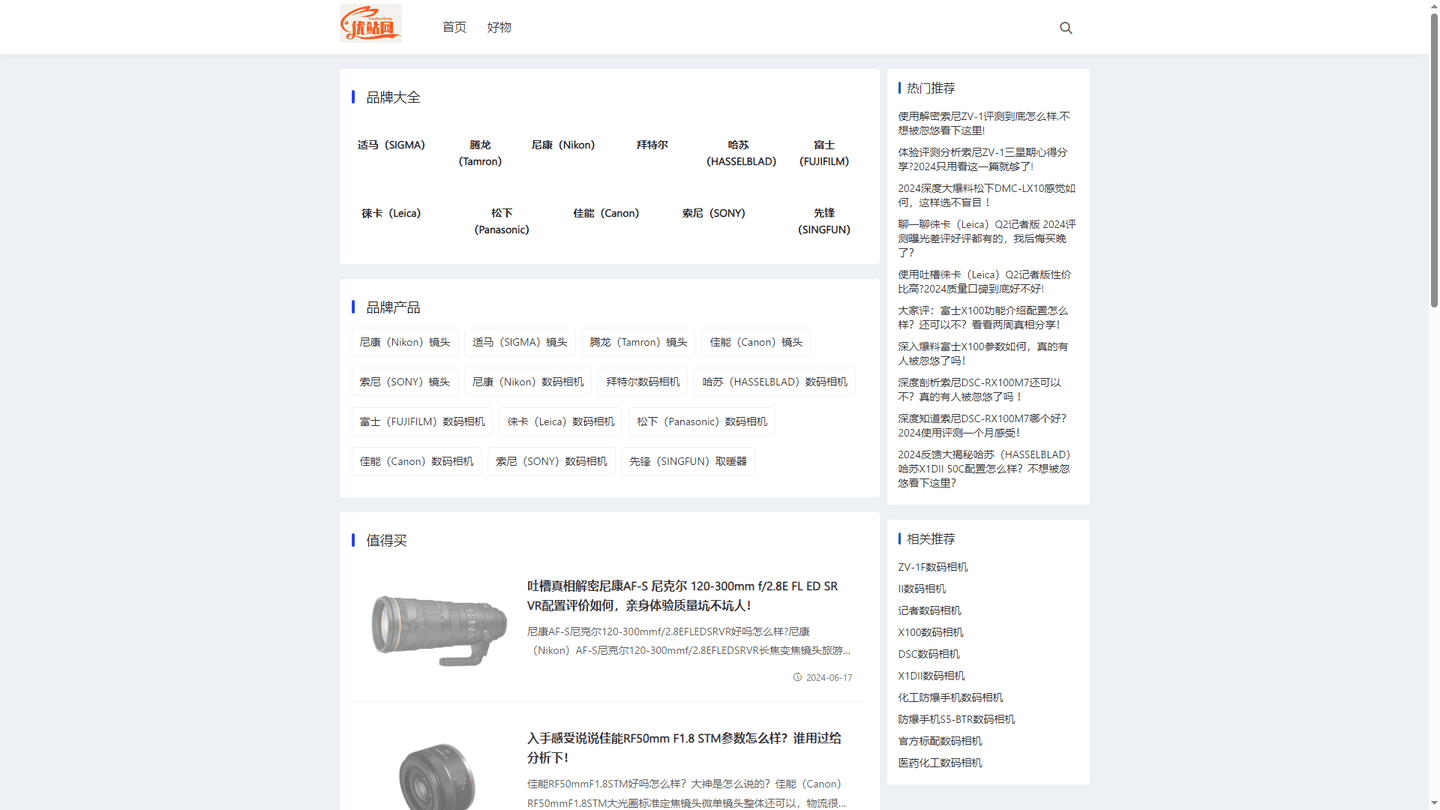Image resolution: width=1440 pixels, height=810 pixels.
Task: Open hot article 体验评测分析索尼ZV-1三星期心得
Action: (982, 159)
